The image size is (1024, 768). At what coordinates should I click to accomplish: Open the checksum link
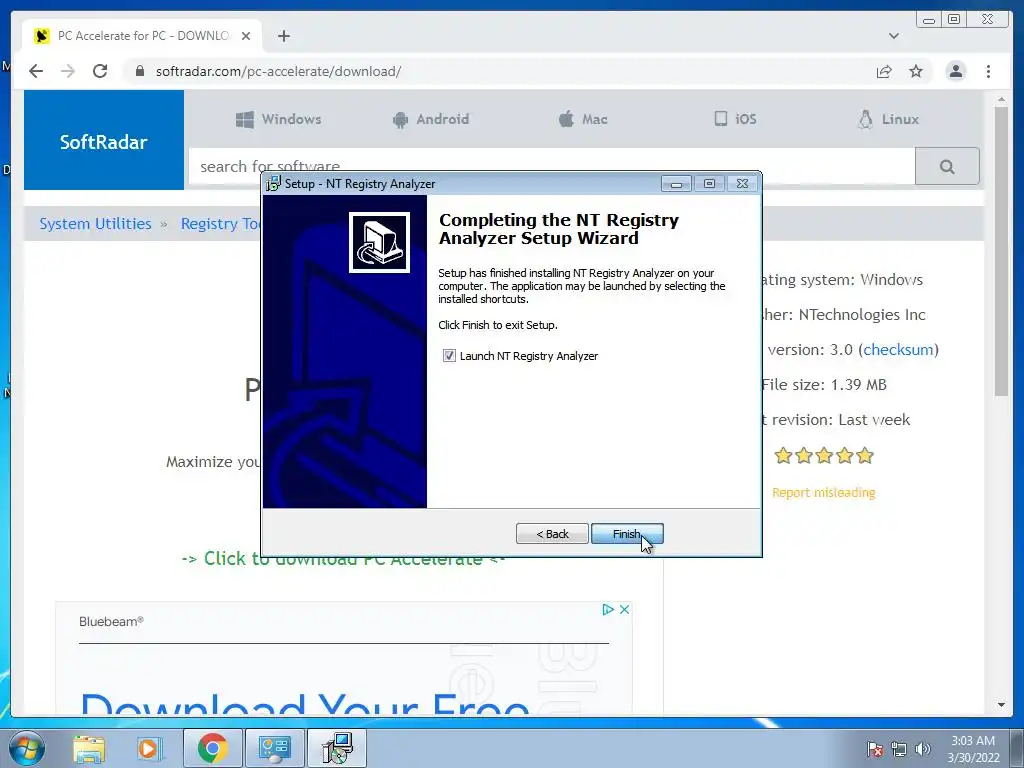pos(898,349)
